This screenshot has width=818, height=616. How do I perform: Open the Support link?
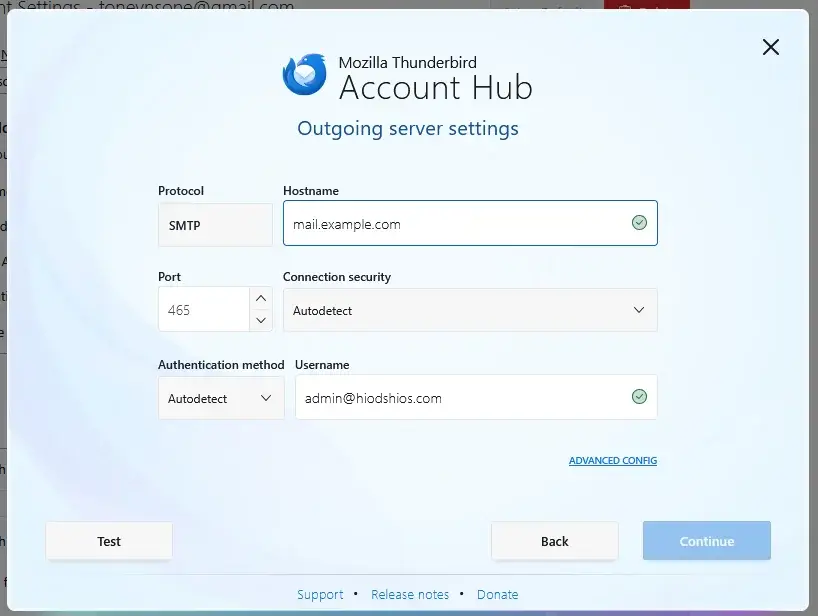[320, 594]
